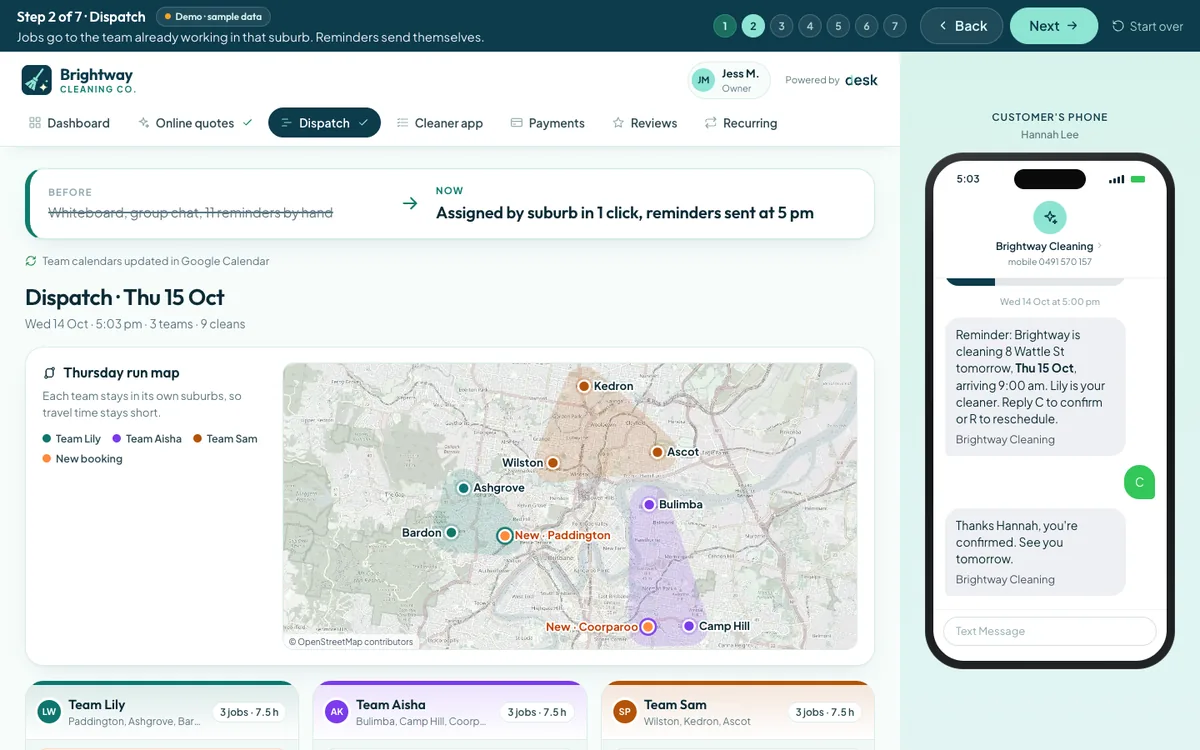
Task: Click Next to advance the demo
Action: click(1054, 26)
